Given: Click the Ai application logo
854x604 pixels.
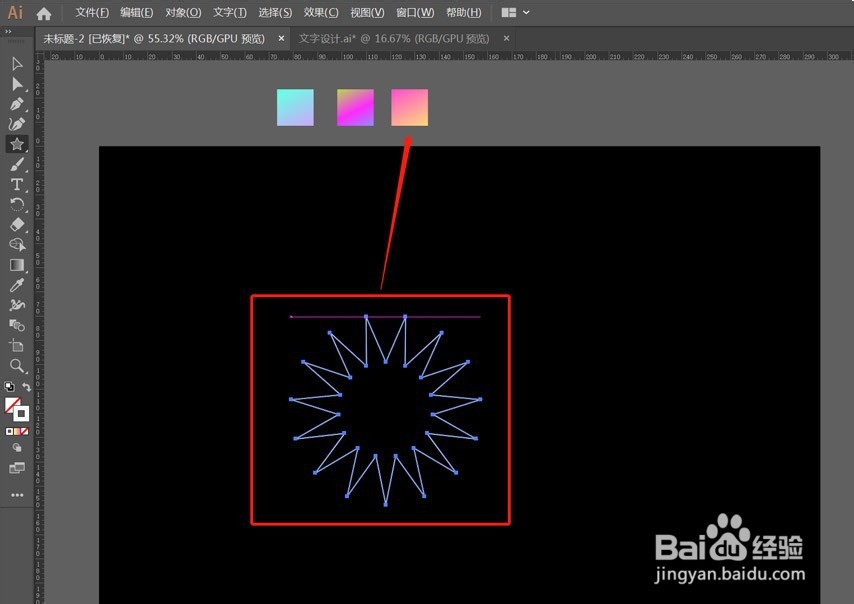Looking at the screenshot, I should click(x=15, y=13).
